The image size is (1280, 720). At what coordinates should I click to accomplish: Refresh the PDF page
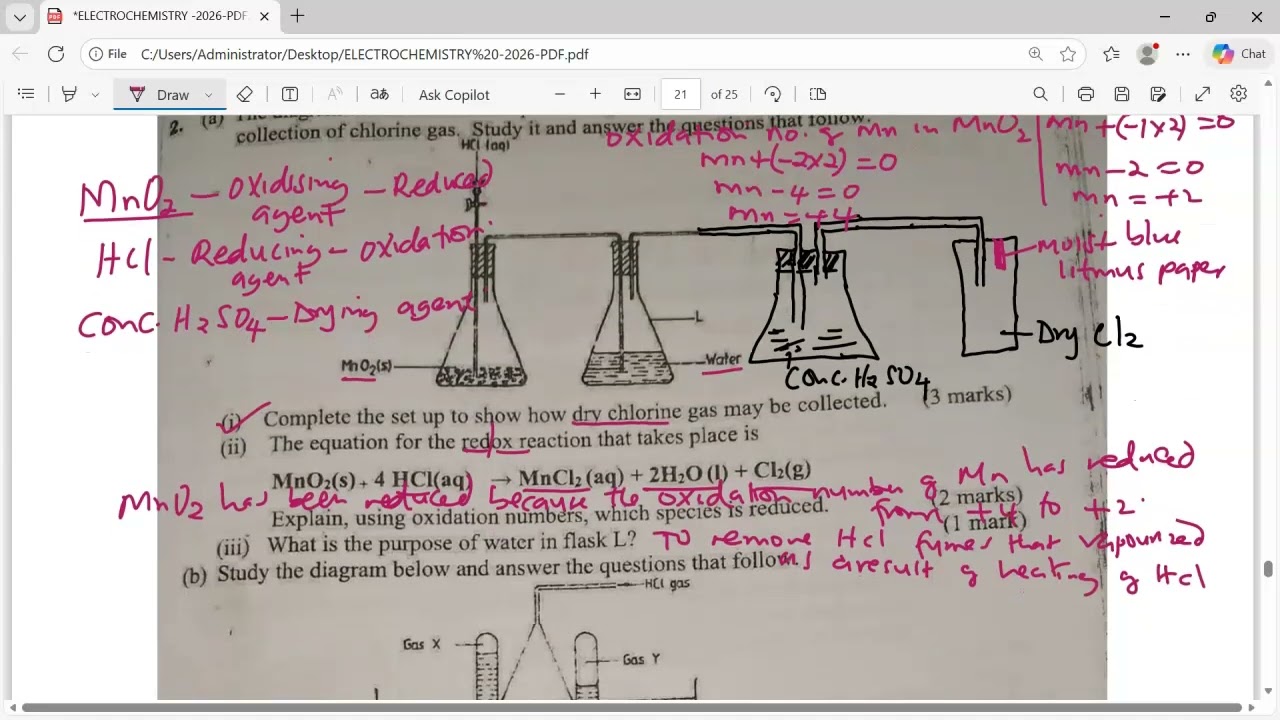tap(56, 54)
